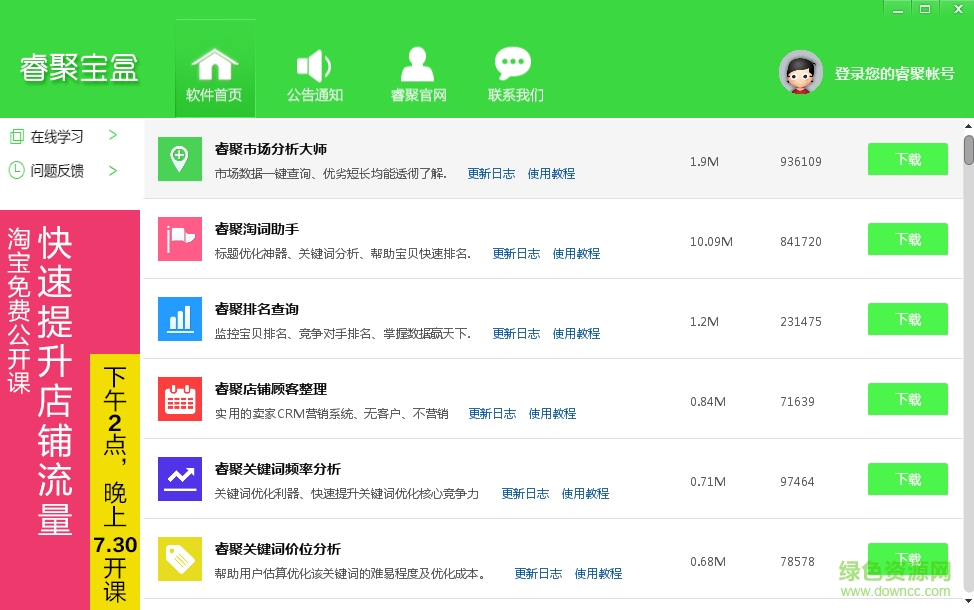
Task: Open 公告通知 speaker announcements
Action: (314, 75)
